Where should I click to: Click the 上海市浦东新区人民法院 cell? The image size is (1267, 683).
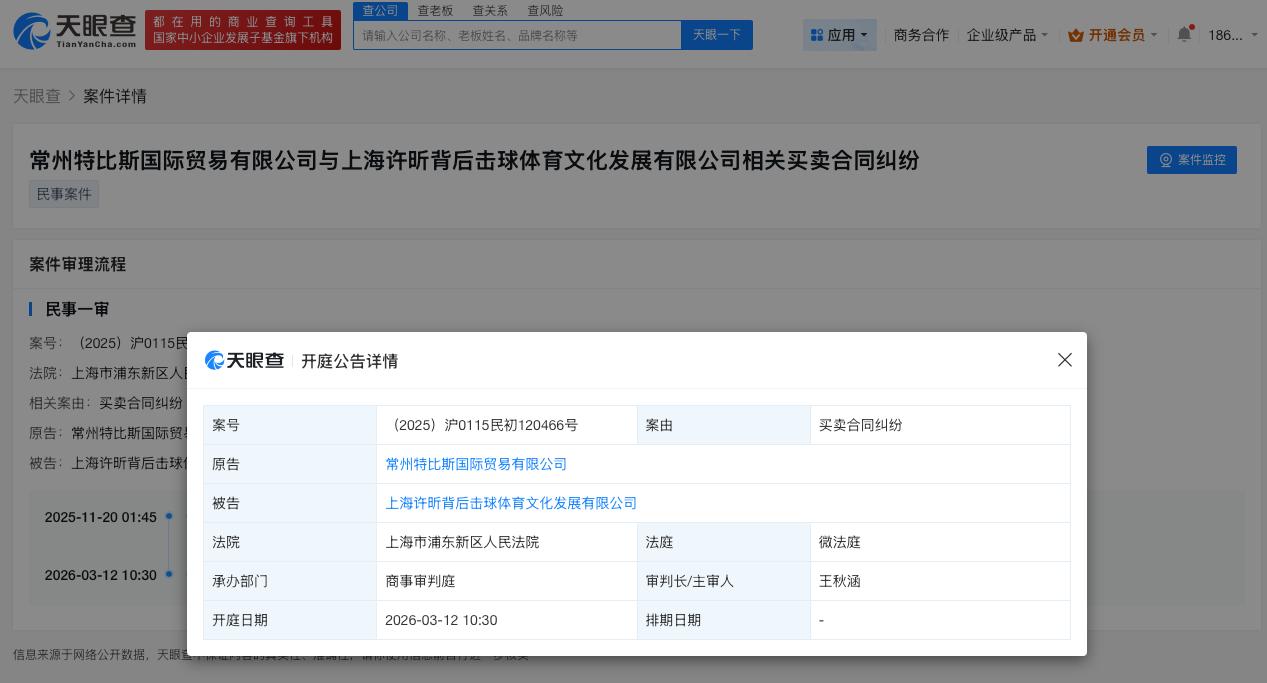click(507, 542)
